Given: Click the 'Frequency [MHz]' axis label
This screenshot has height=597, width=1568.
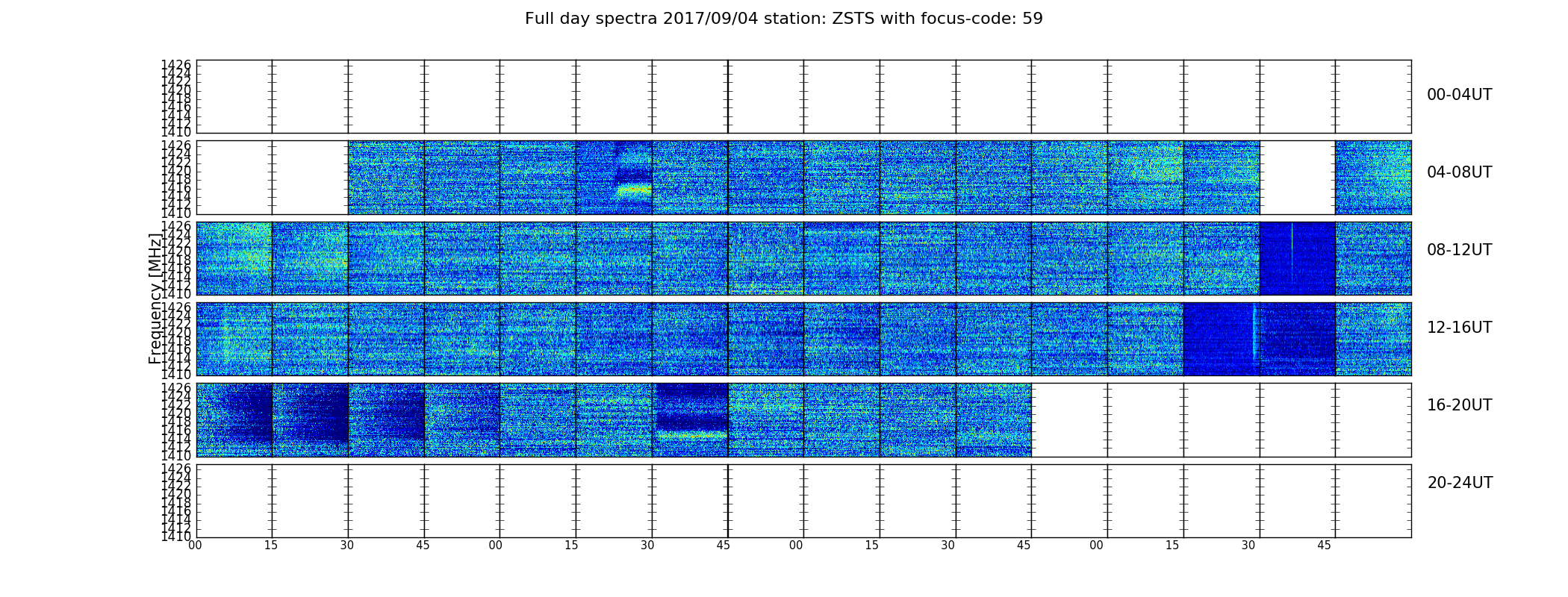Looking at the screenshot, I should click(x=155, y=298).
